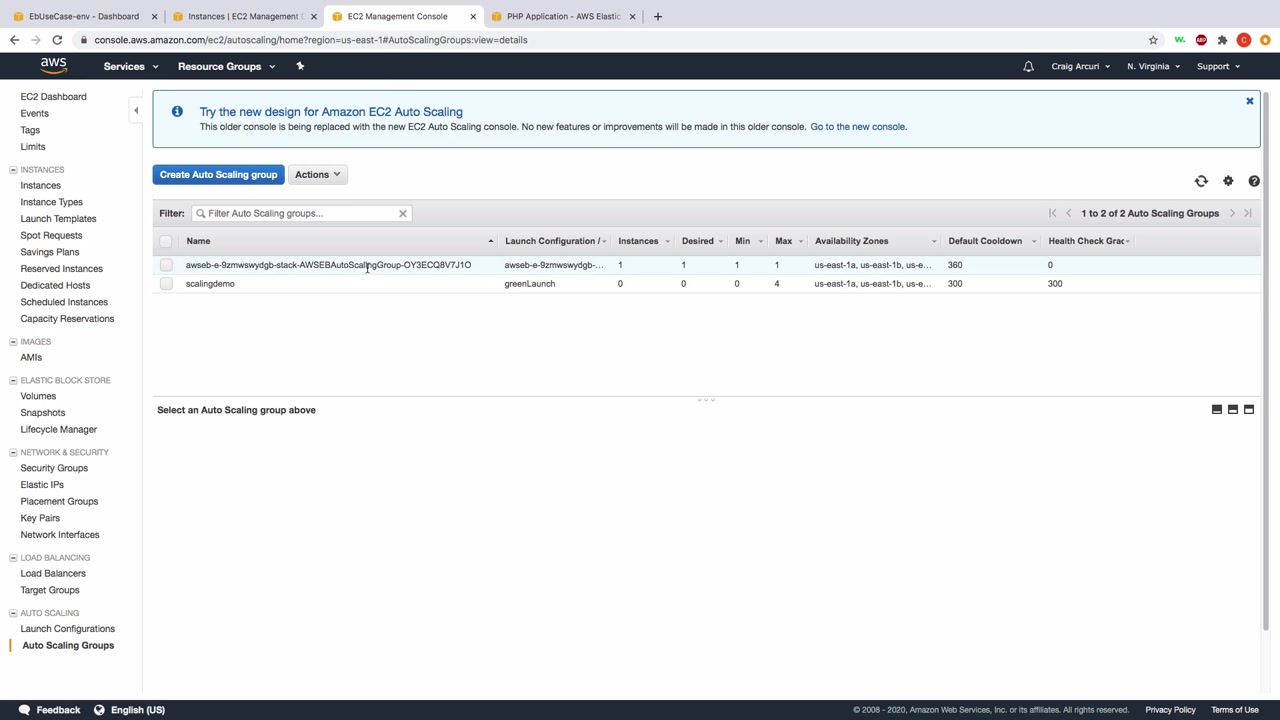This screenshot has width=1280, height=720.
Task: Tick the scalingdemo group checkbox
Action: coord(166,284)
